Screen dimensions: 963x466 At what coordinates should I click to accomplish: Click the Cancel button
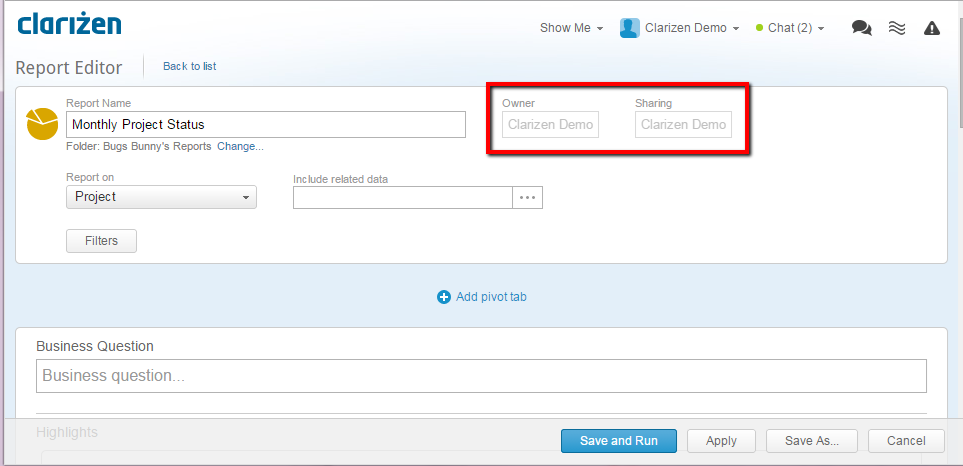[x=906, y=441]
